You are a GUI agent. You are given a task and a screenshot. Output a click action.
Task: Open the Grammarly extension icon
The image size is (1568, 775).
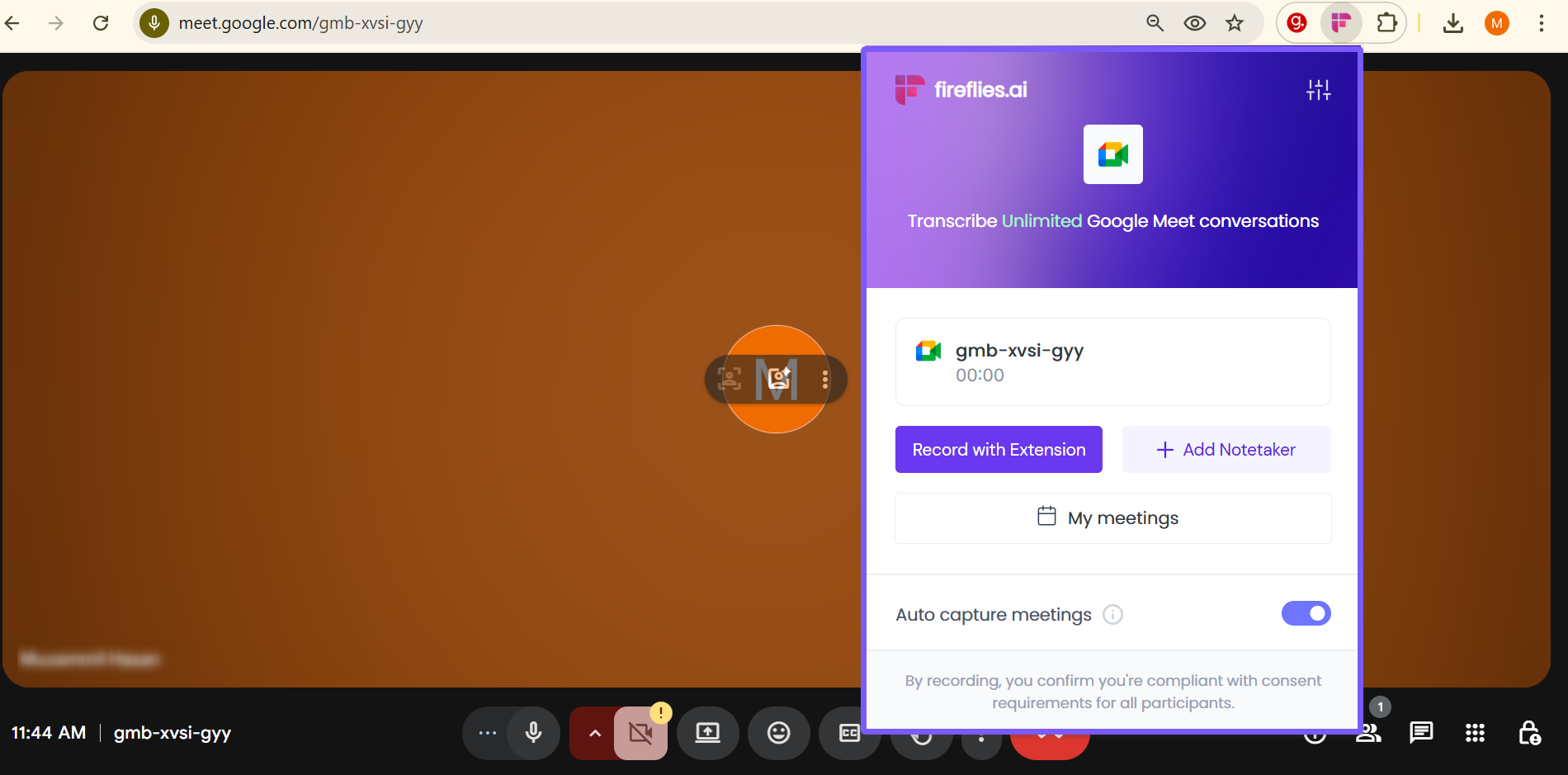pyautogui.click(x=1296, y=23)
